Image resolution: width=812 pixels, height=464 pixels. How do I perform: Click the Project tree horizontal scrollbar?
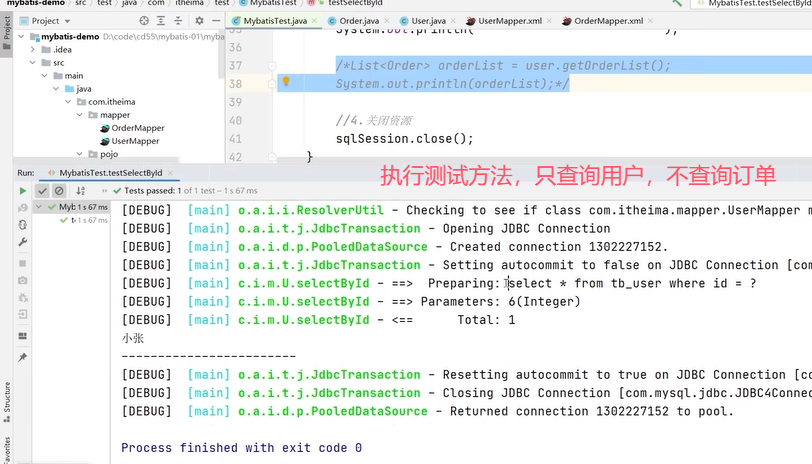[x=96, y=161]
